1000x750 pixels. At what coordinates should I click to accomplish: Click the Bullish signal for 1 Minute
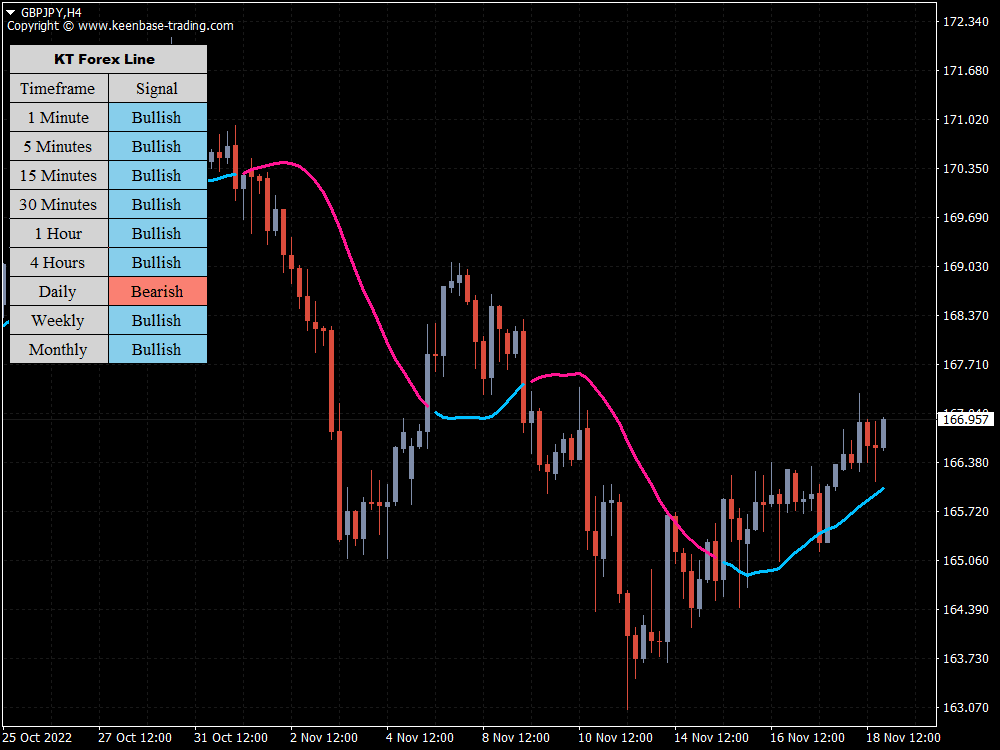click(158, 117)
